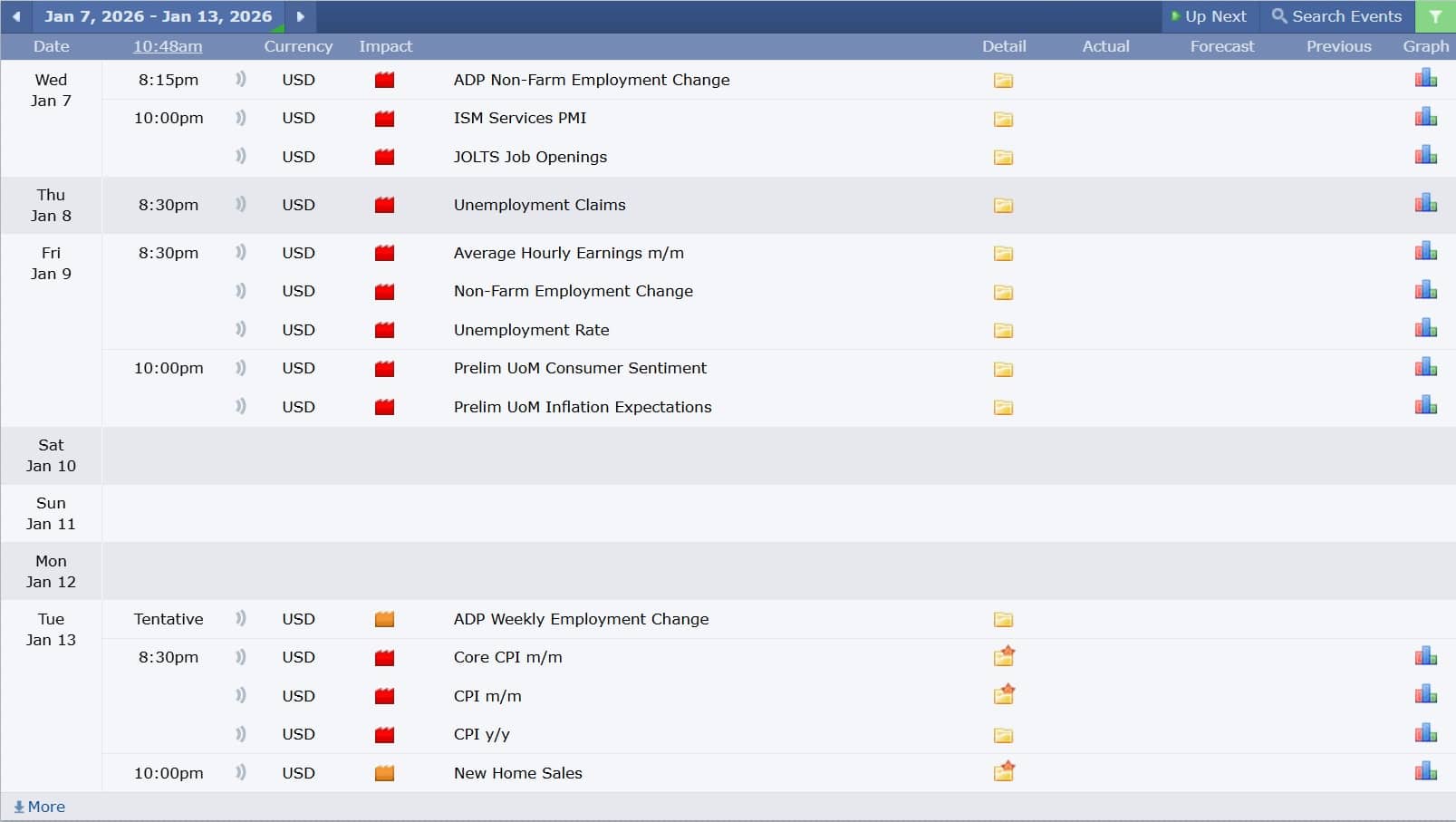Go to previous week with left arrow
1456x822 pixels.
(x=16, y=16)
